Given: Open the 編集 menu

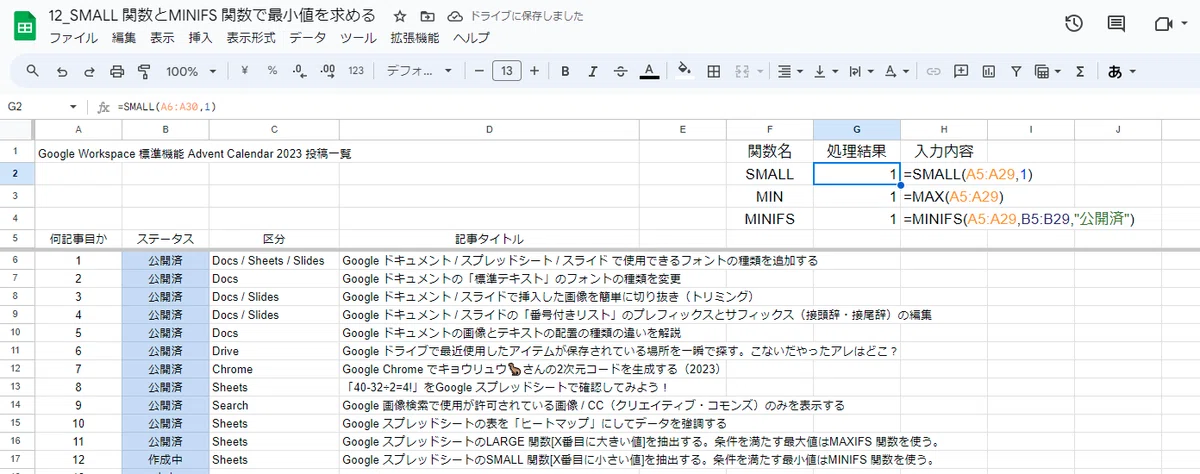Looking at the screenshot, I should pyautogui.click(x=124, y=38).
